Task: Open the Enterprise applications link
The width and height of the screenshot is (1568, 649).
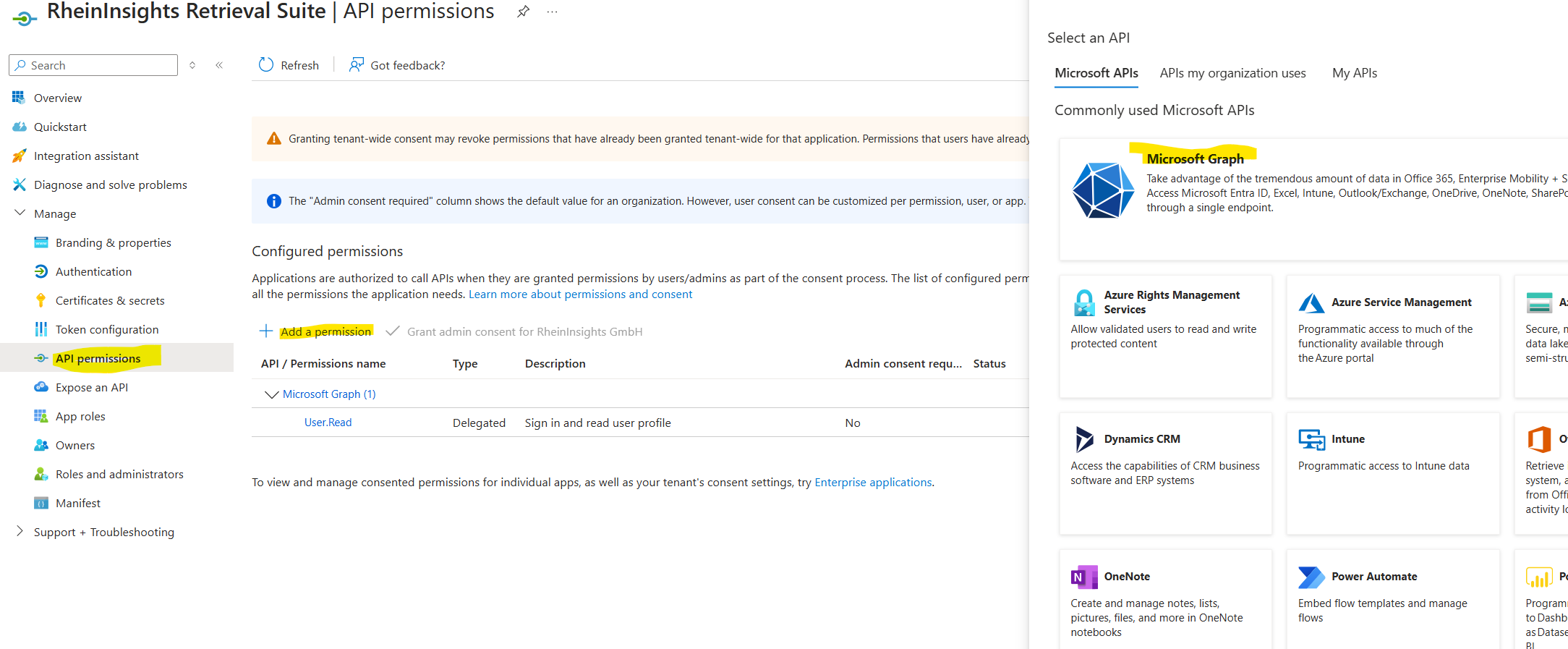Action: (x=873, y=482)
